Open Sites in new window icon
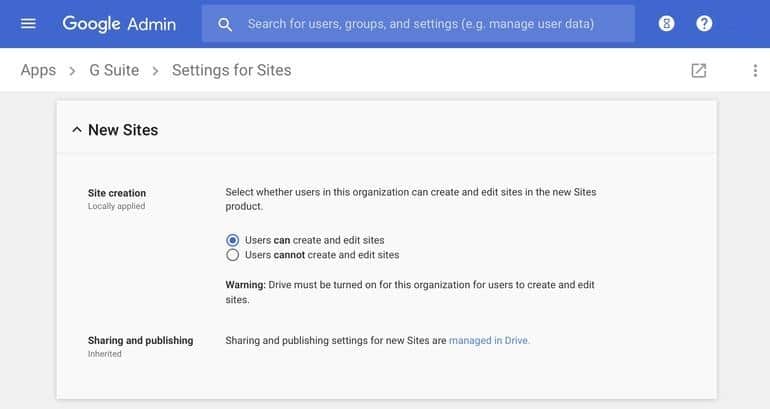The image size is (770, 409). coord(699,70)
